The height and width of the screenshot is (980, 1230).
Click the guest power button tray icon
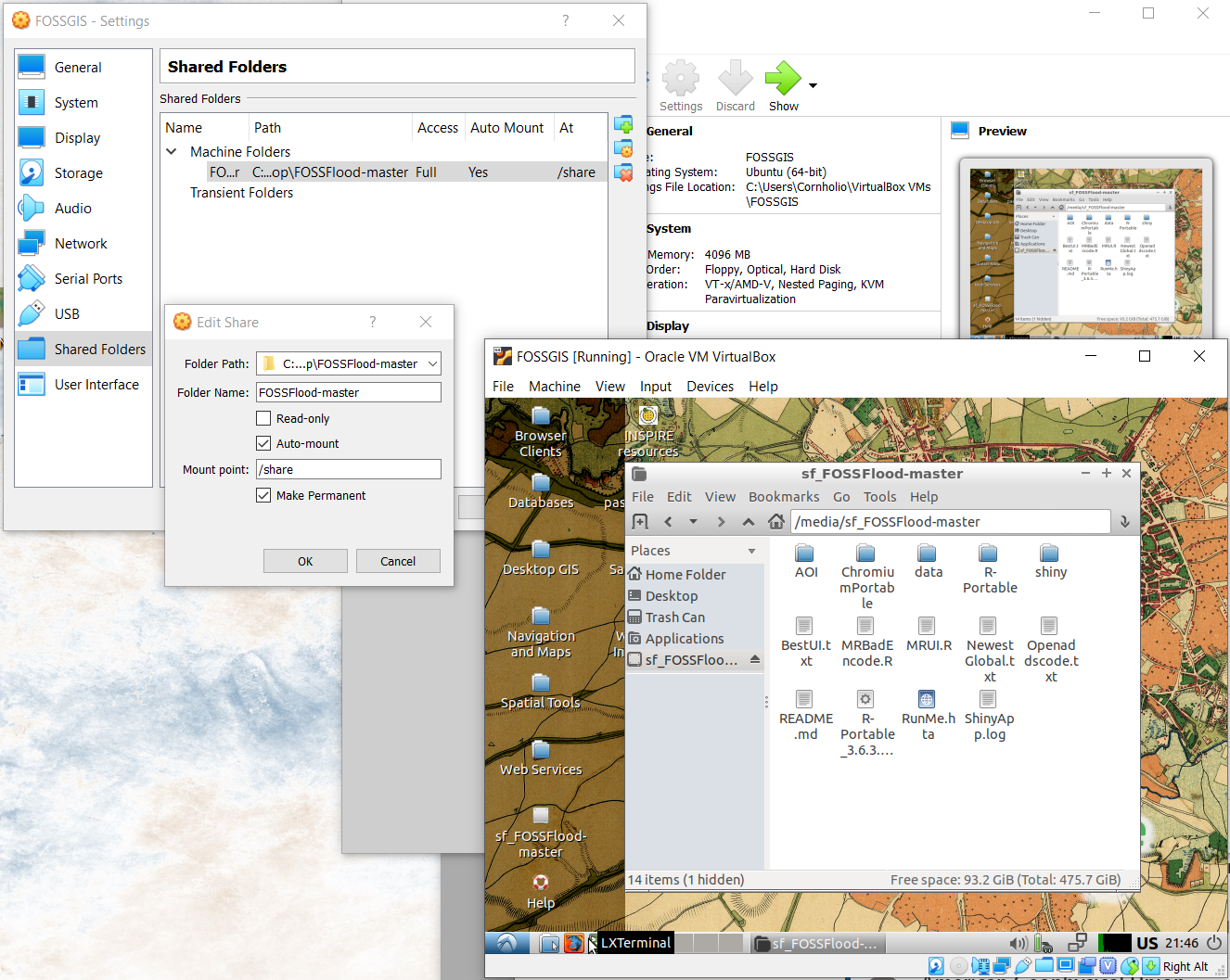pos(1214,943)
